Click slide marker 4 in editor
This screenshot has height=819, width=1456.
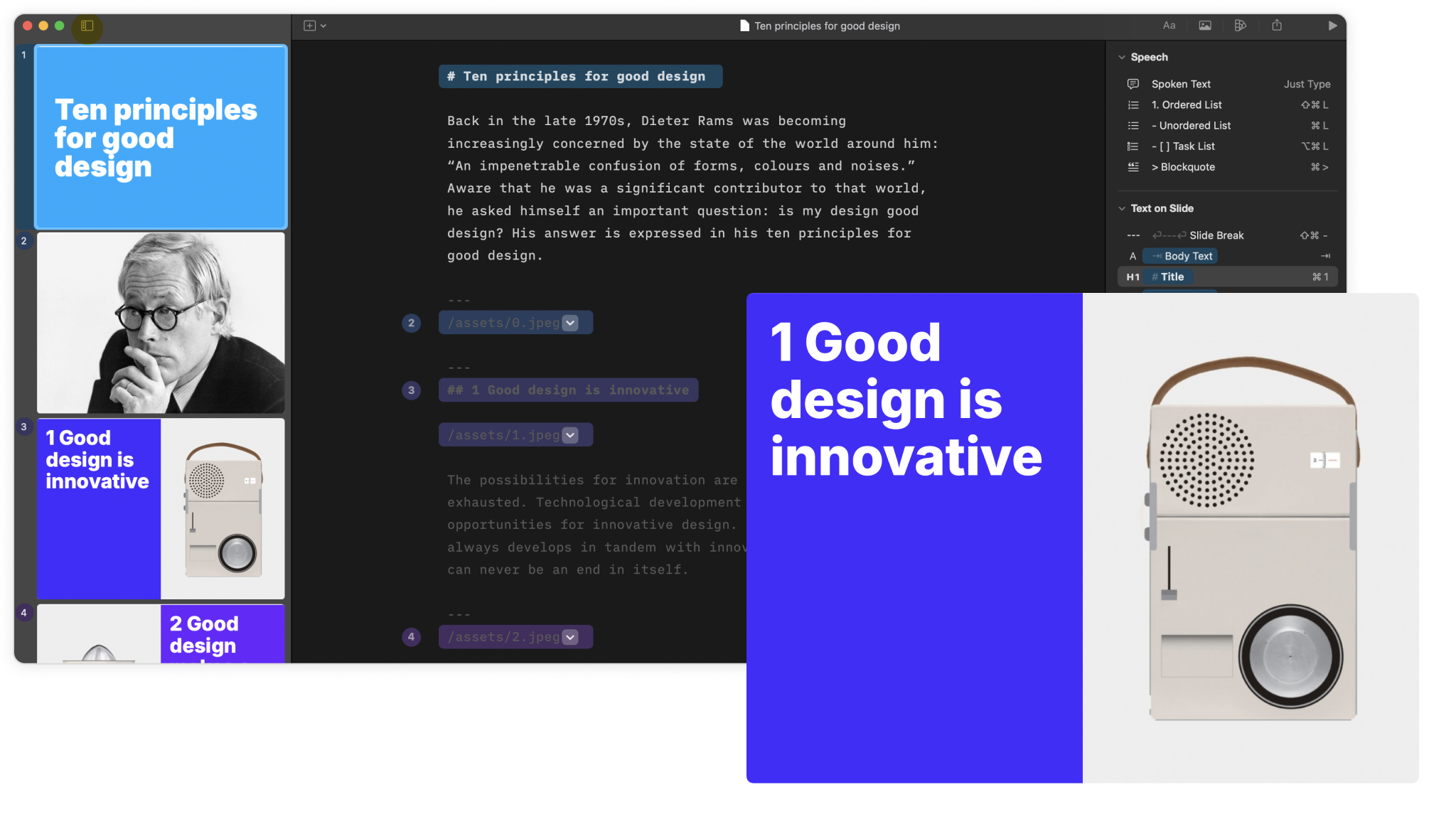tap(411, 637)
